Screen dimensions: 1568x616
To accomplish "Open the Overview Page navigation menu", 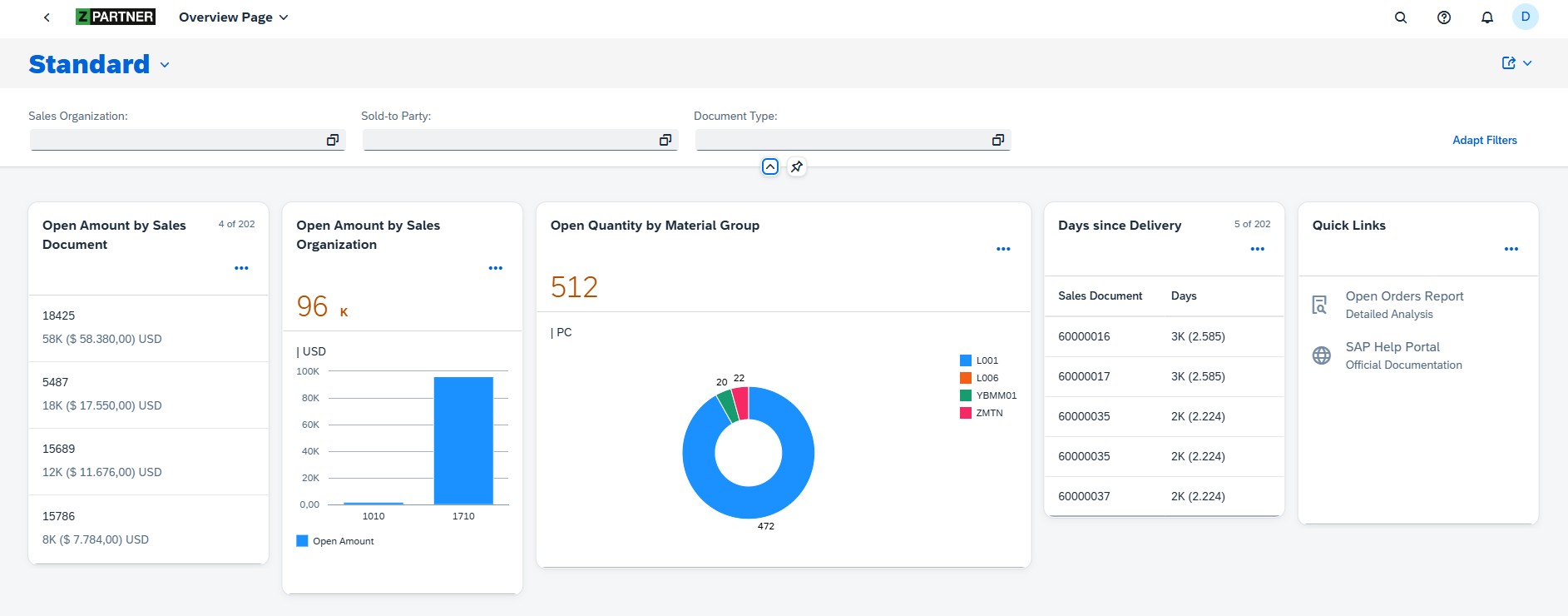I will (234, 17).
